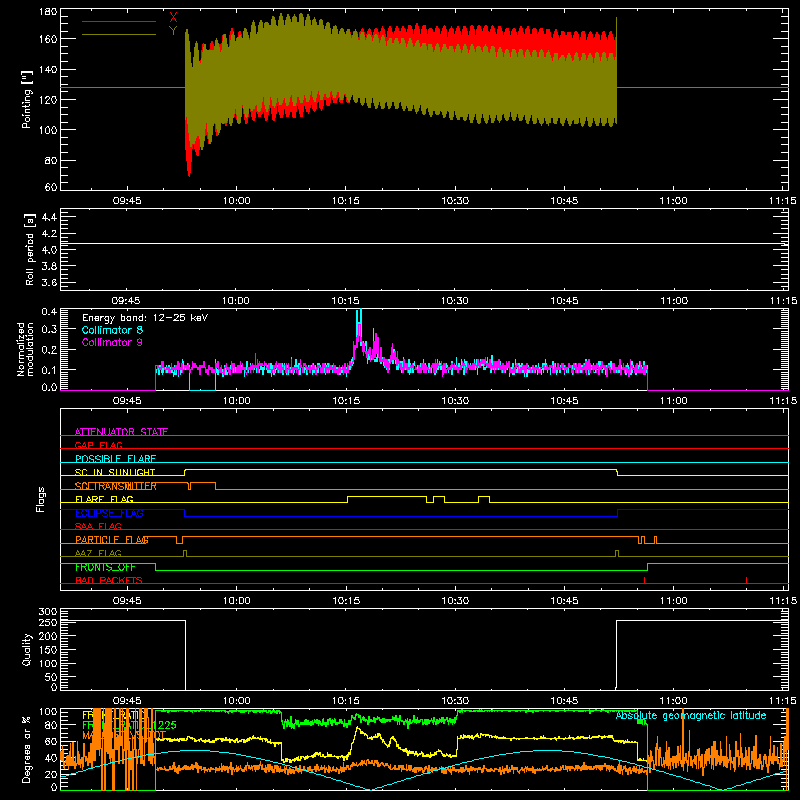Click the 3.6 tick on Roll period axis

click(x=49, y=282)
